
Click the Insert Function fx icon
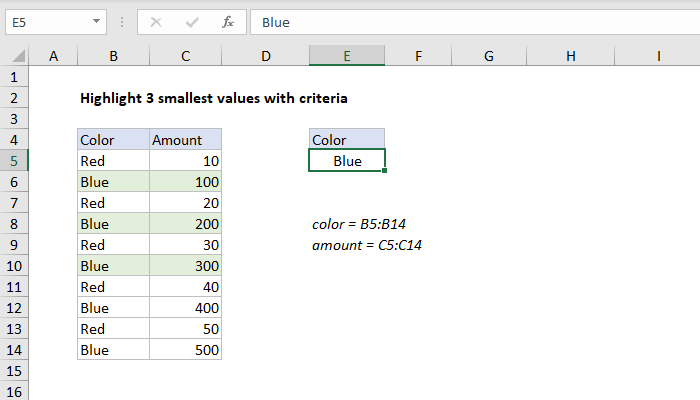[228, 20]
